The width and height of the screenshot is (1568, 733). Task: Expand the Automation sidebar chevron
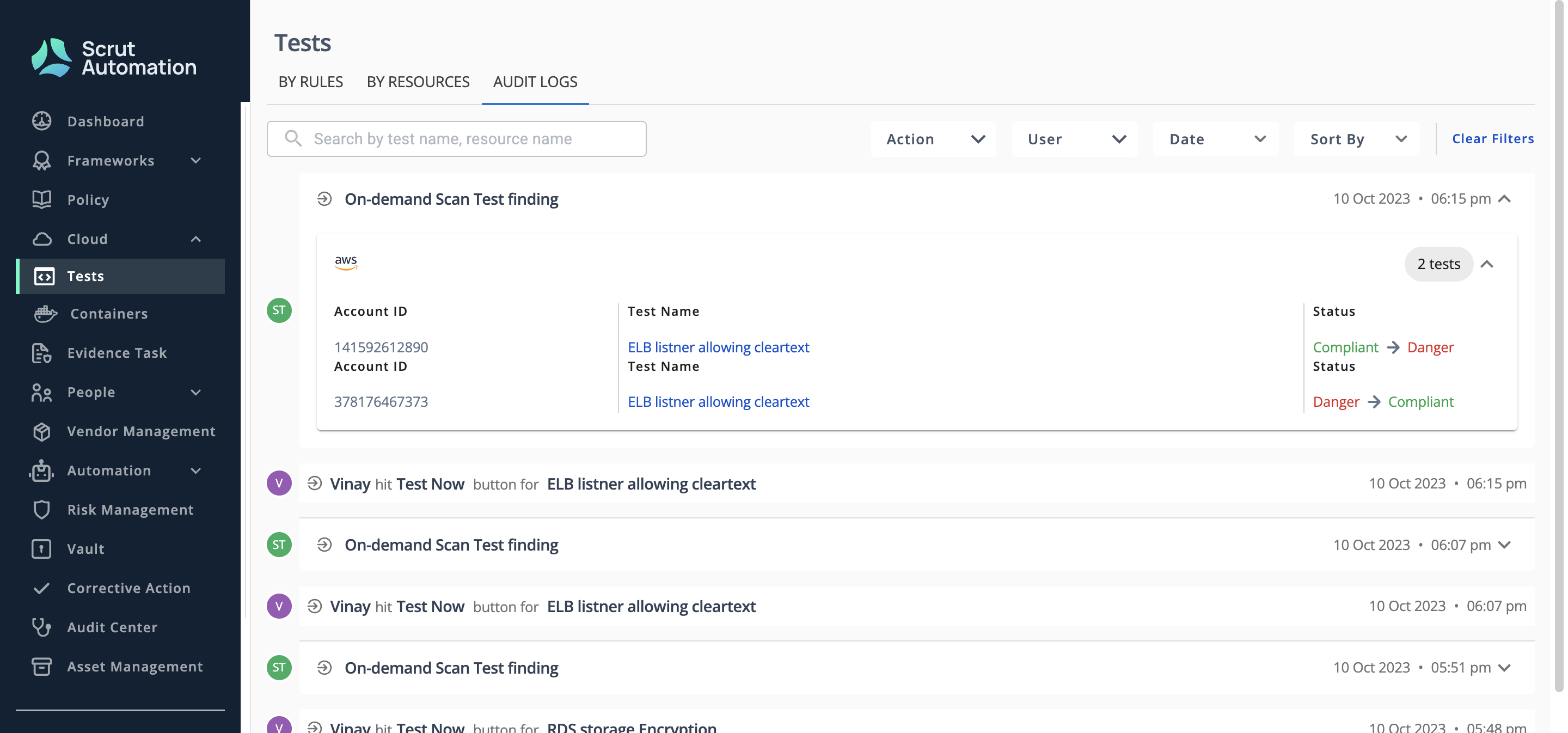point(195,471)
